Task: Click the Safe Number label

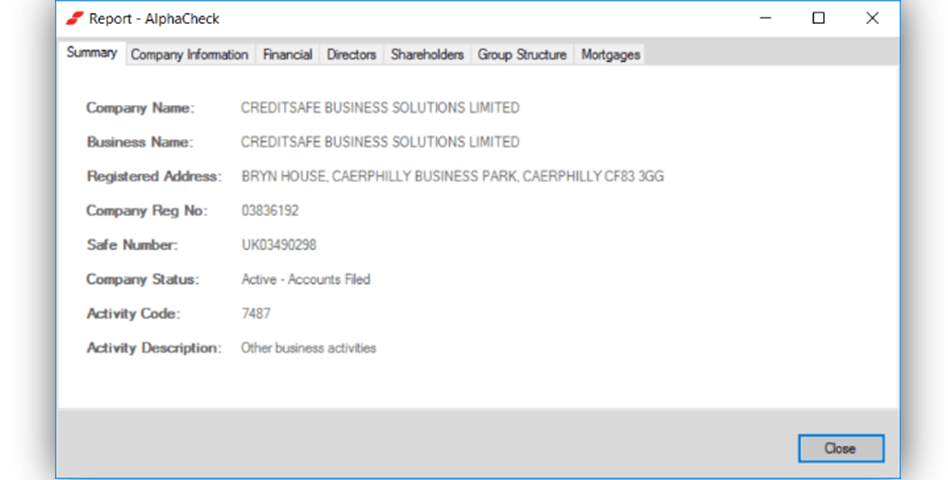Action: tap(132, 245)
